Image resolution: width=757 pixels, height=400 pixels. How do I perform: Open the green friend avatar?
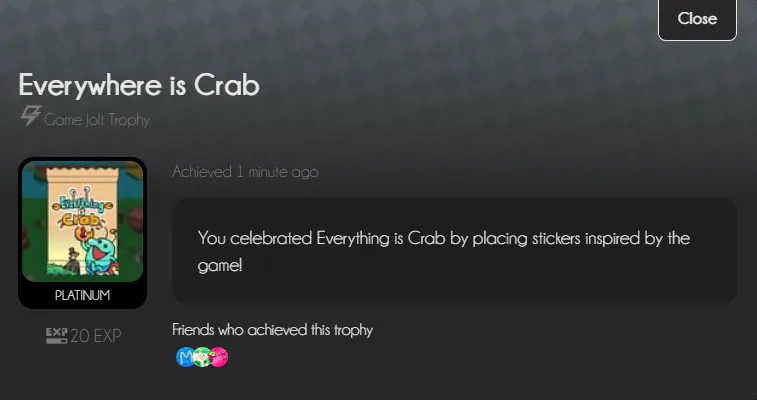point(202,356)
